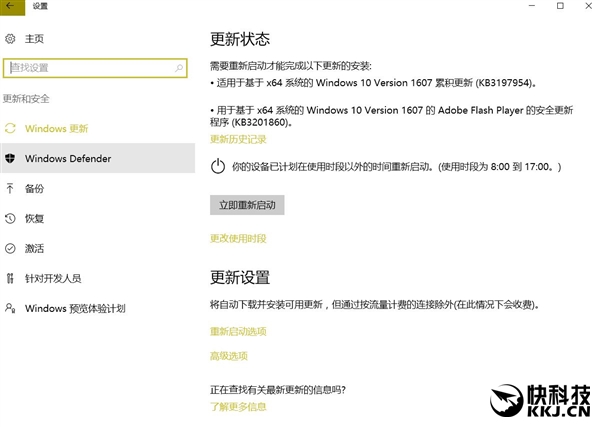
Task: Click the 针对开发人员 tools icon
Action: [x=10, y=278]
